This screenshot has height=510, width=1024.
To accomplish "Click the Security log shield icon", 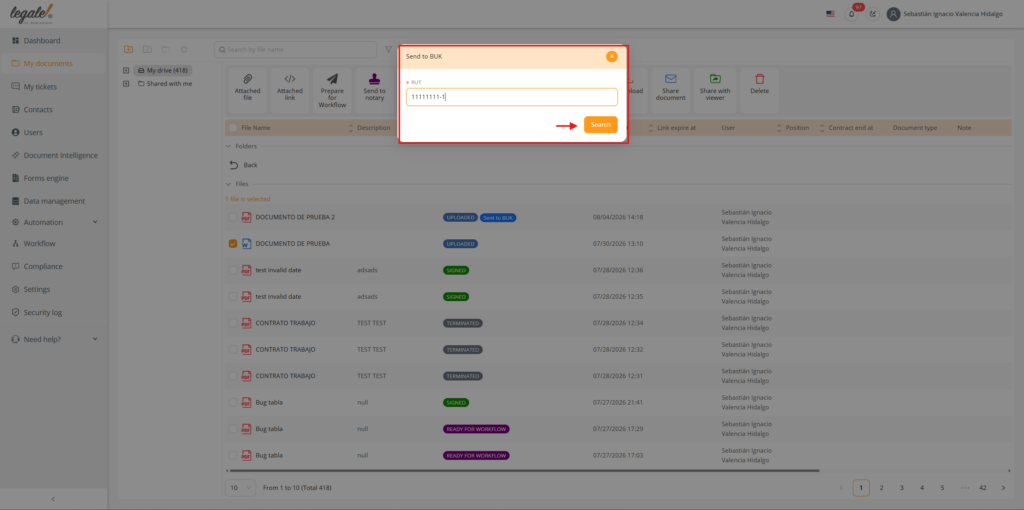I will point(16,312).
